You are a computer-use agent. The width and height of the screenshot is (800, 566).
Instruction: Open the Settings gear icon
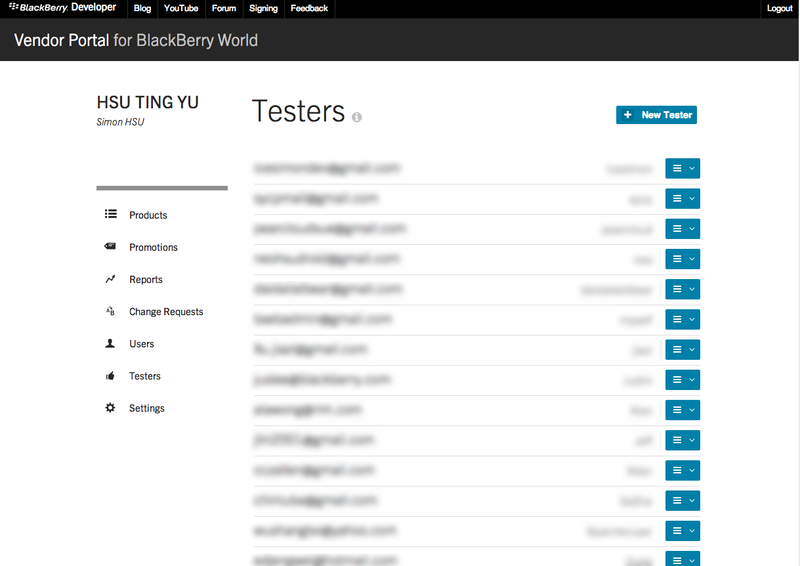(110, 408)
